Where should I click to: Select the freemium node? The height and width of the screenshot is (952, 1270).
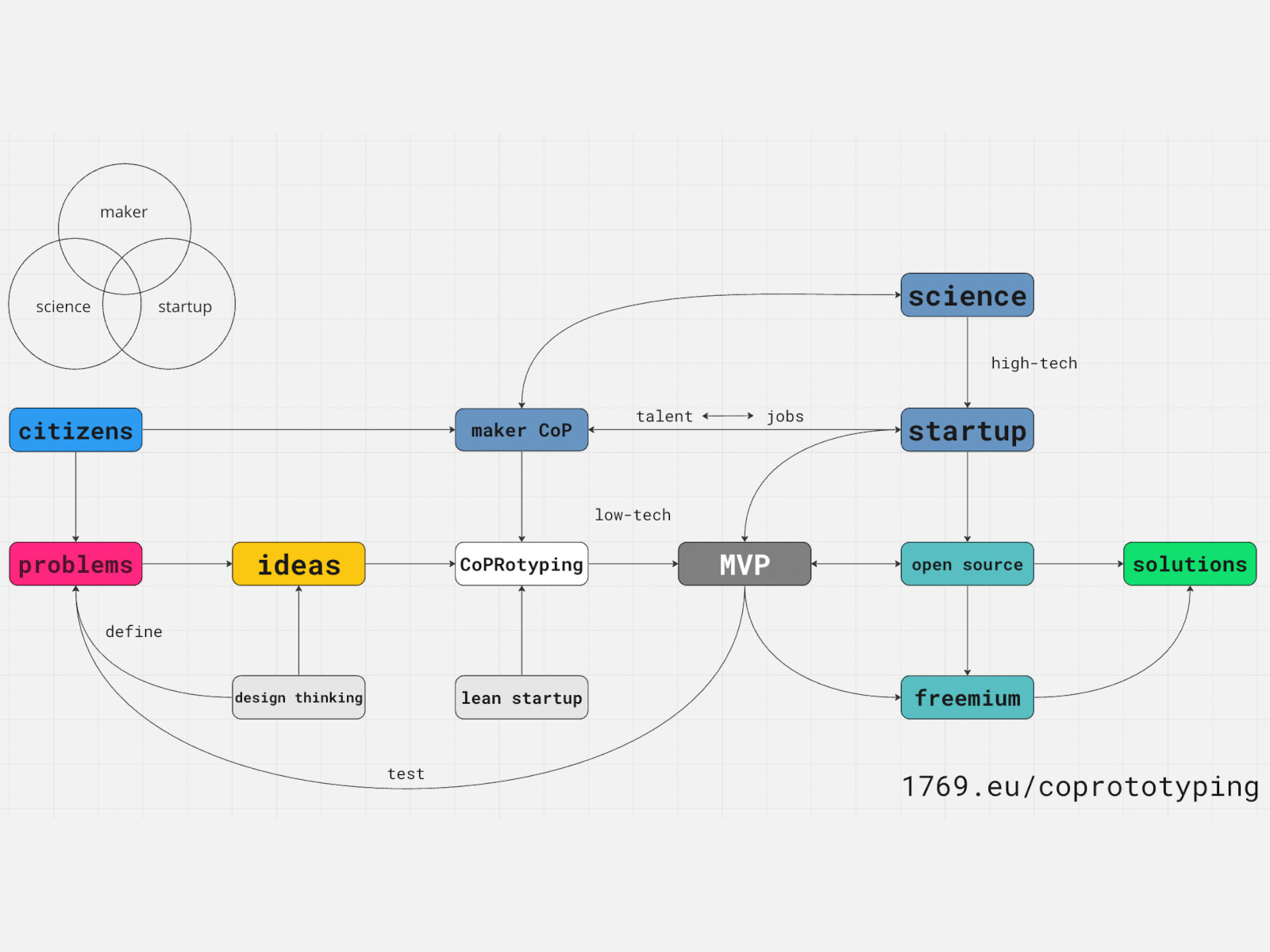(967, 697)
